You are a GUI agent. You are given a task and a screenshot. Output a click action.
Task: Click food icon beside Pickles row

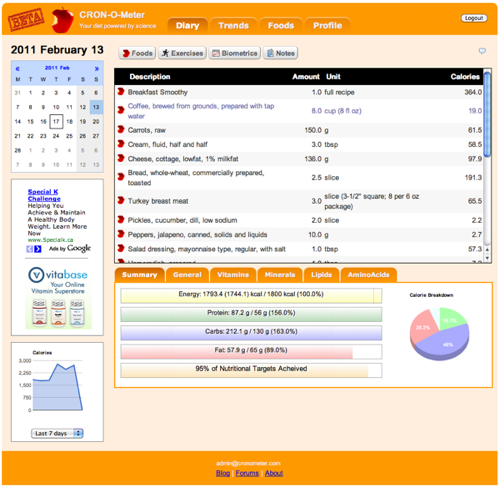point(121,219)
